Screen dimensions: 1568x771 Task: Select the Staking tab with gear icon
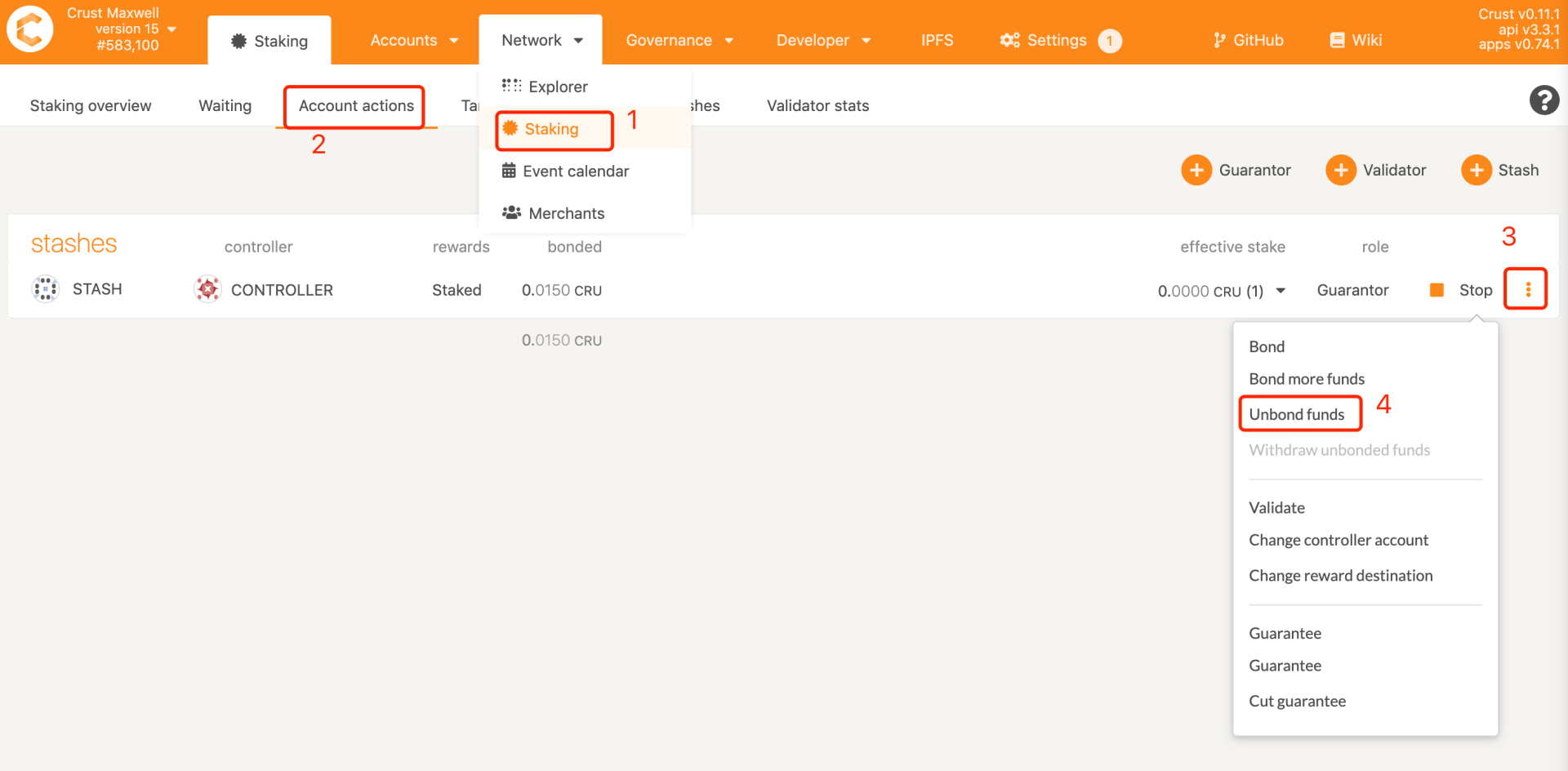(269, 41)
